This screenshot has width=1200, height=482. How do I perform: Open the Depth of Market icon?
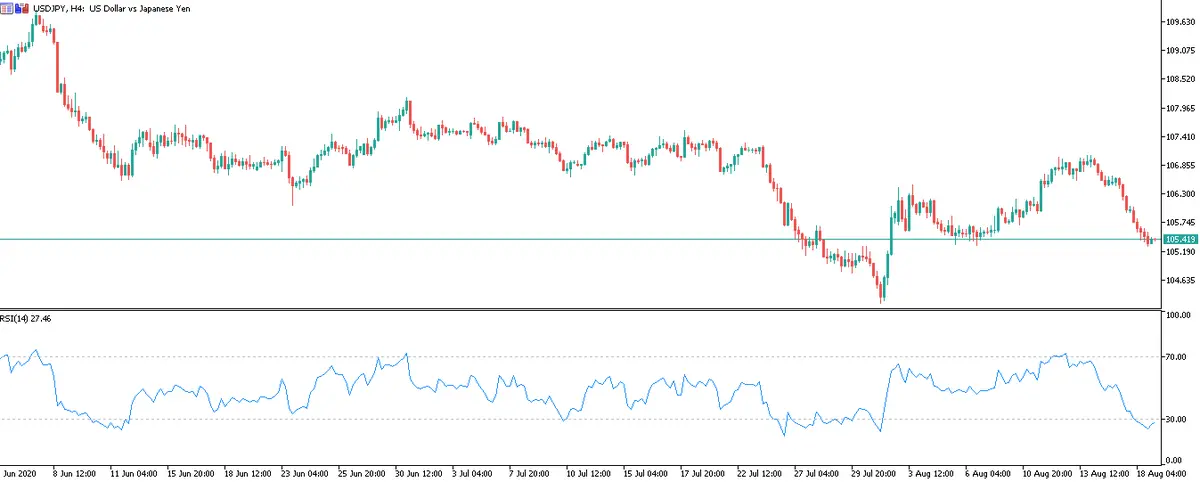[x=21, y=8]
